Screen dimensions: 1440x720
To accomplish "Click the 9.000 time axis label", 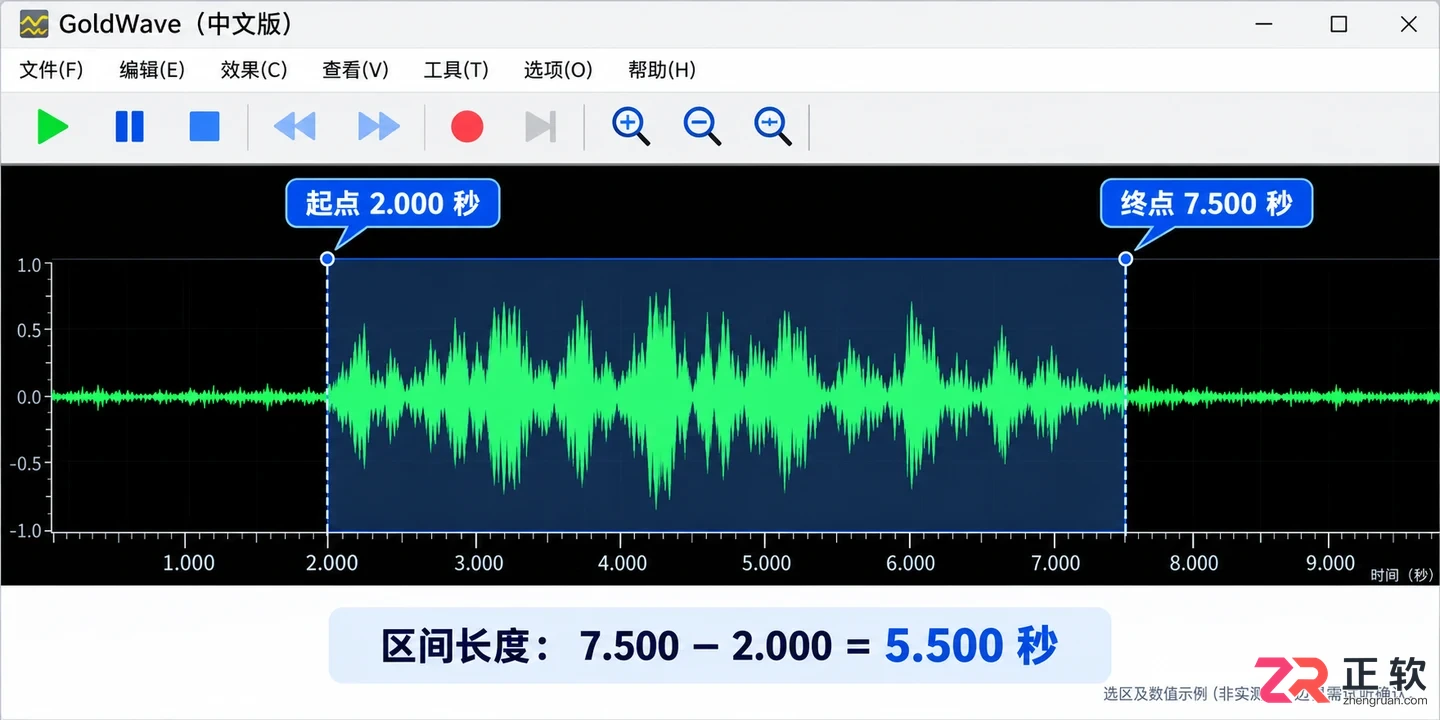I will pyautogui.click(x=1331, y=563).
